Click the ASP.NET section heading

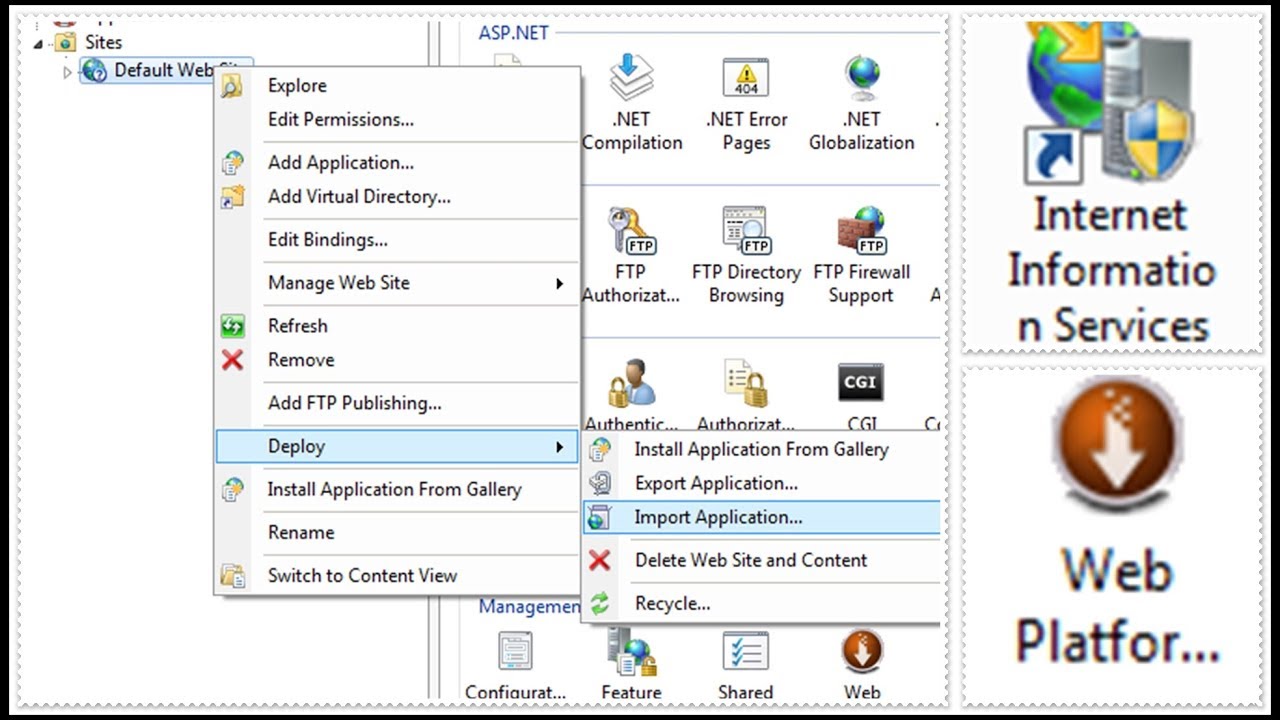coord(513,33)
